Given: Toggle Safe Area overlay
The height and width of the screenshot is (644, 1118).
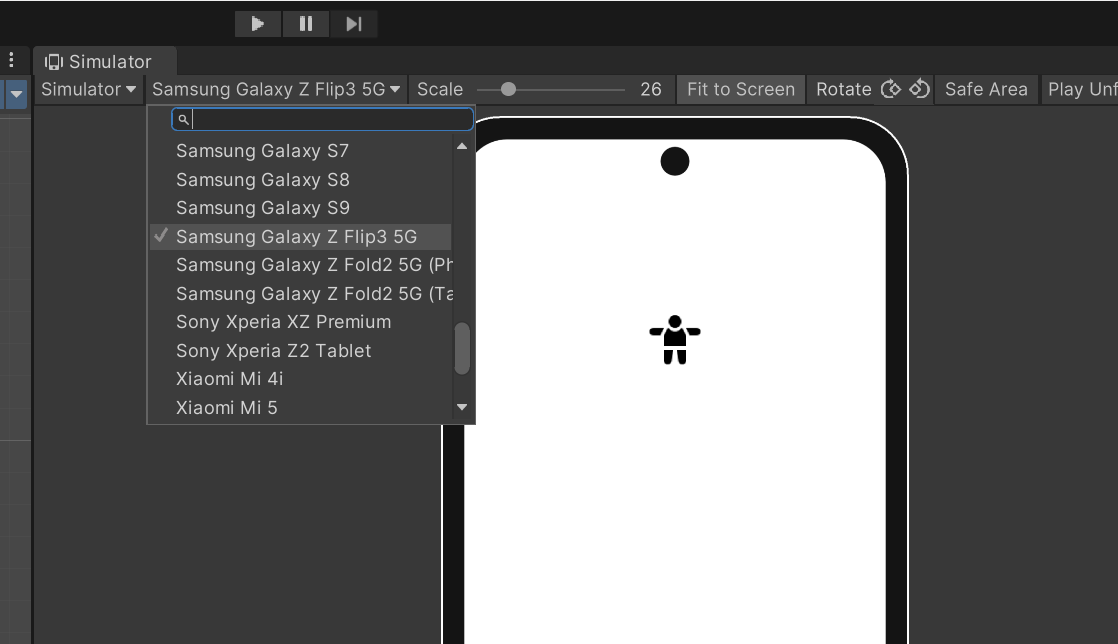Looking at the screenshot, I should [986, 89].
